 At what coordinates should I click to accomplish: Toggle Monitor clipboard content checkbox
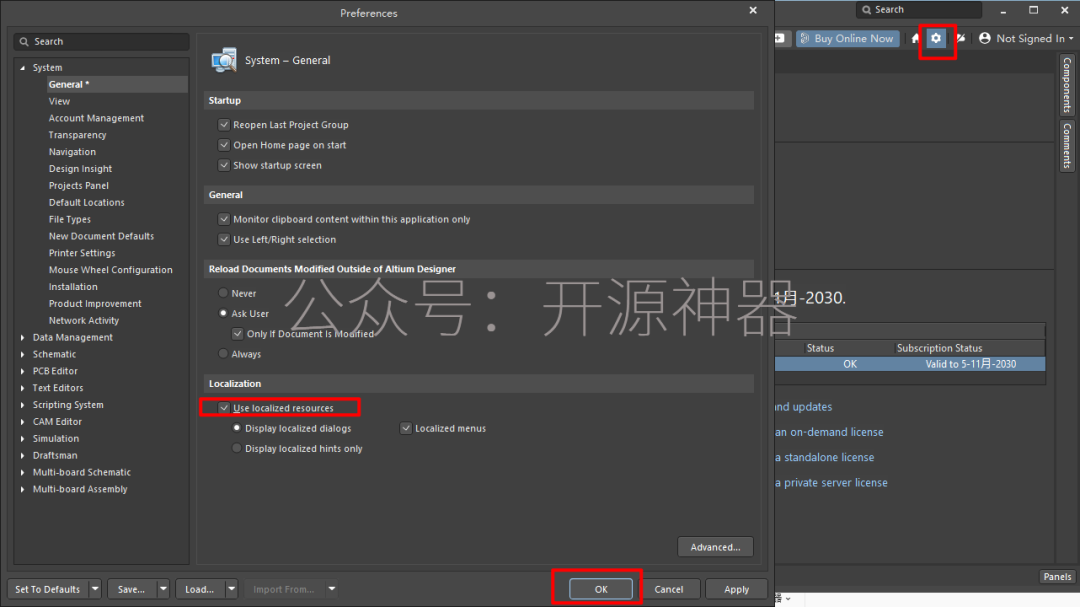[224, 219]
